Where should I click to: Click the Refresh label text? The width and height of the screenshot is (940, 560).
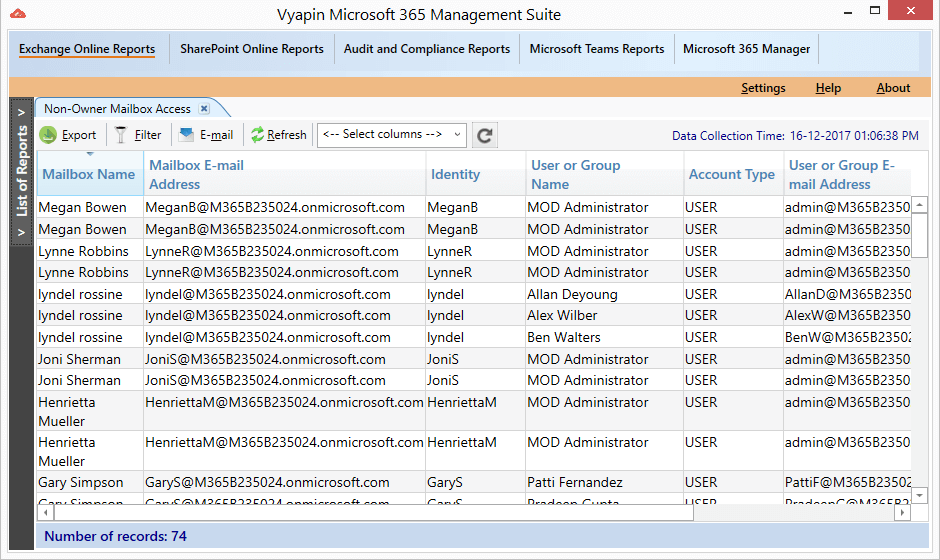point(287,135)
